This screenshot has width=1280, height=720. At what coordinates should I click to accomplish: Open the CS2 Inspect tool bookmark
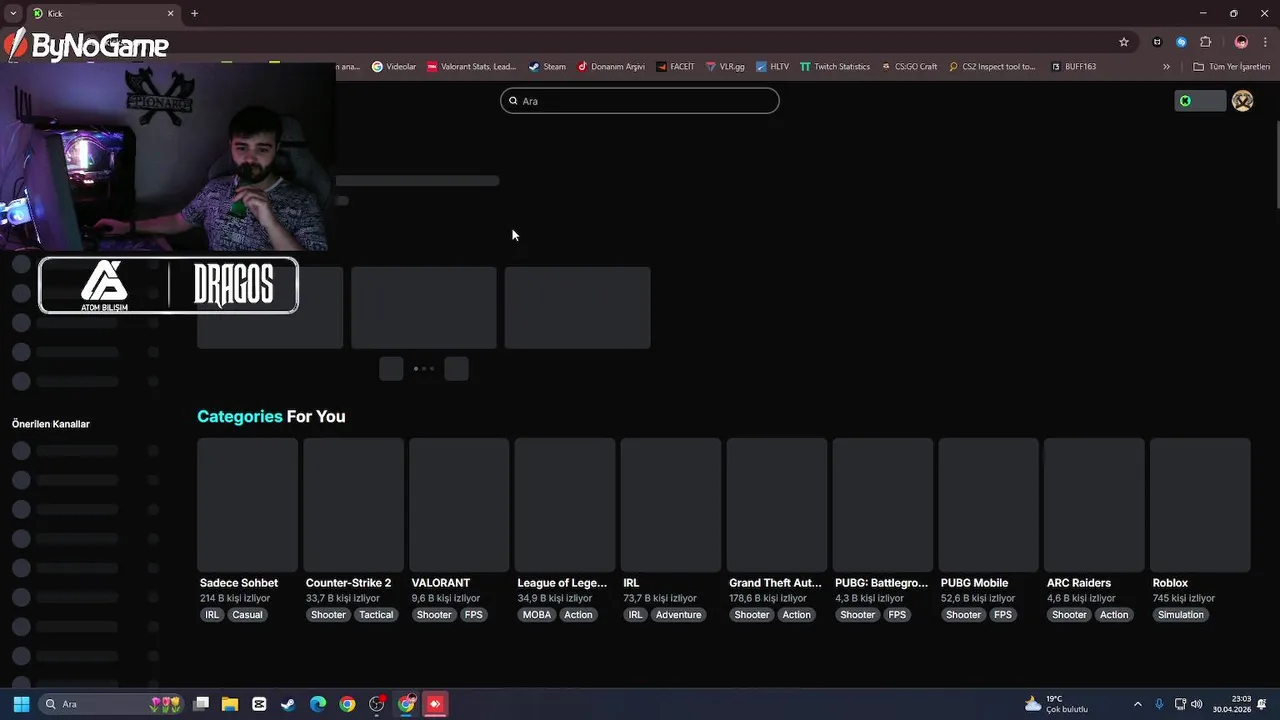click(x=992, y=67)
